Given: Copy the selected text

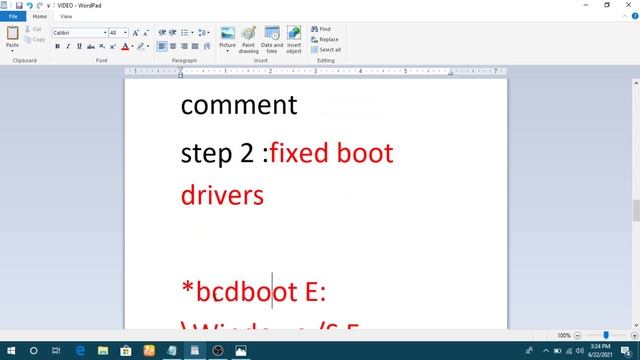Looking at the screenshot, I should [35, 40].
